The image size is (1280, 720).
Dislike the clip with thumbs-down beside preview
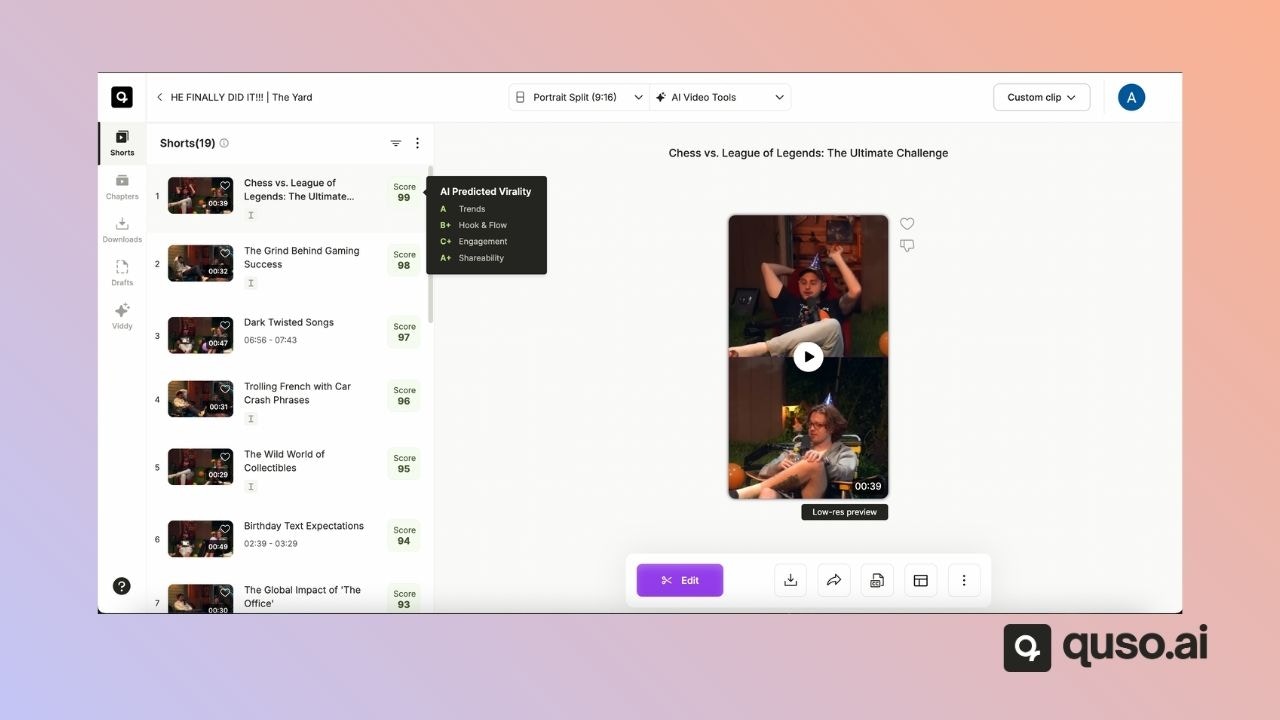(x=907, y=246)
